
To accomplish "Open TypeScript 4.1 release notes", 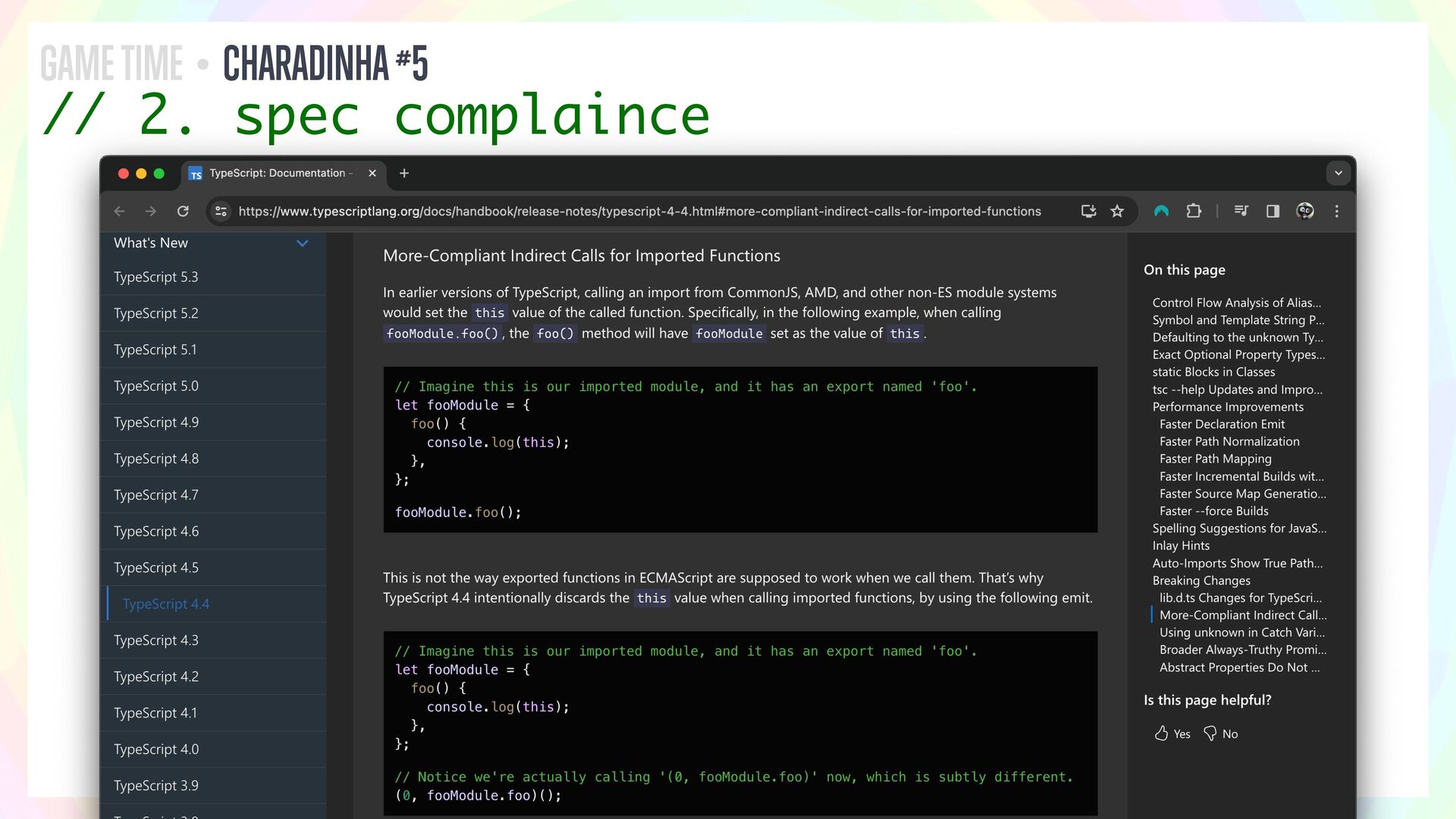I will click(x=213, y=714).
